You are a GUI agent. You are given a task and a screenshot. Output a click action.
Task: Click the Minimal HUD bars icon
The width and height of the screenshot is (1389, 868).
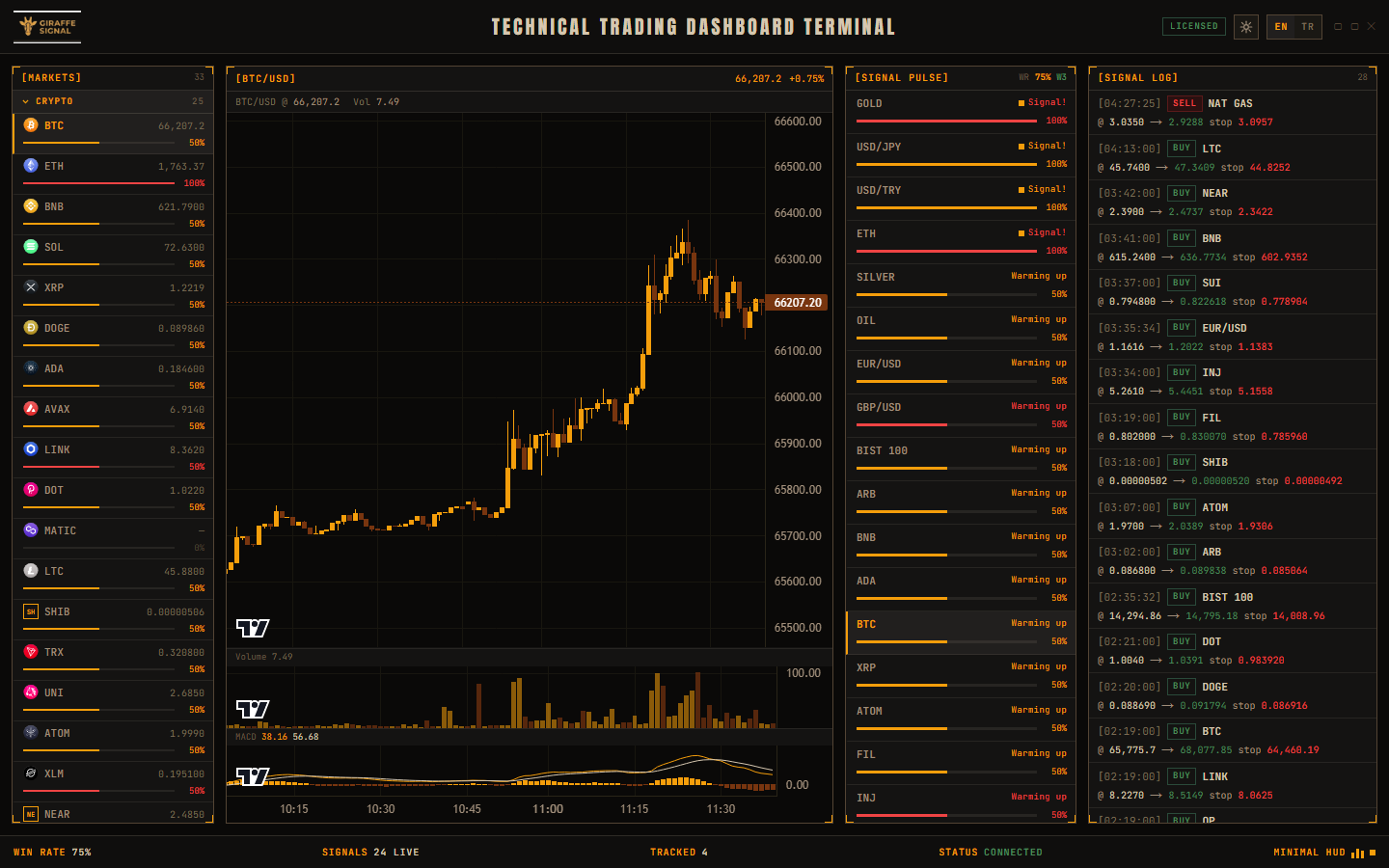[1357, 853]
